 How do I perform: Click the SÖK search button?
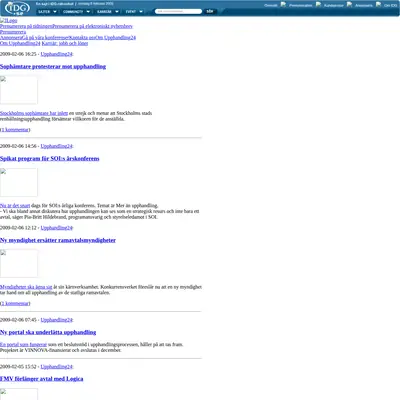click(x=210, y=11)
